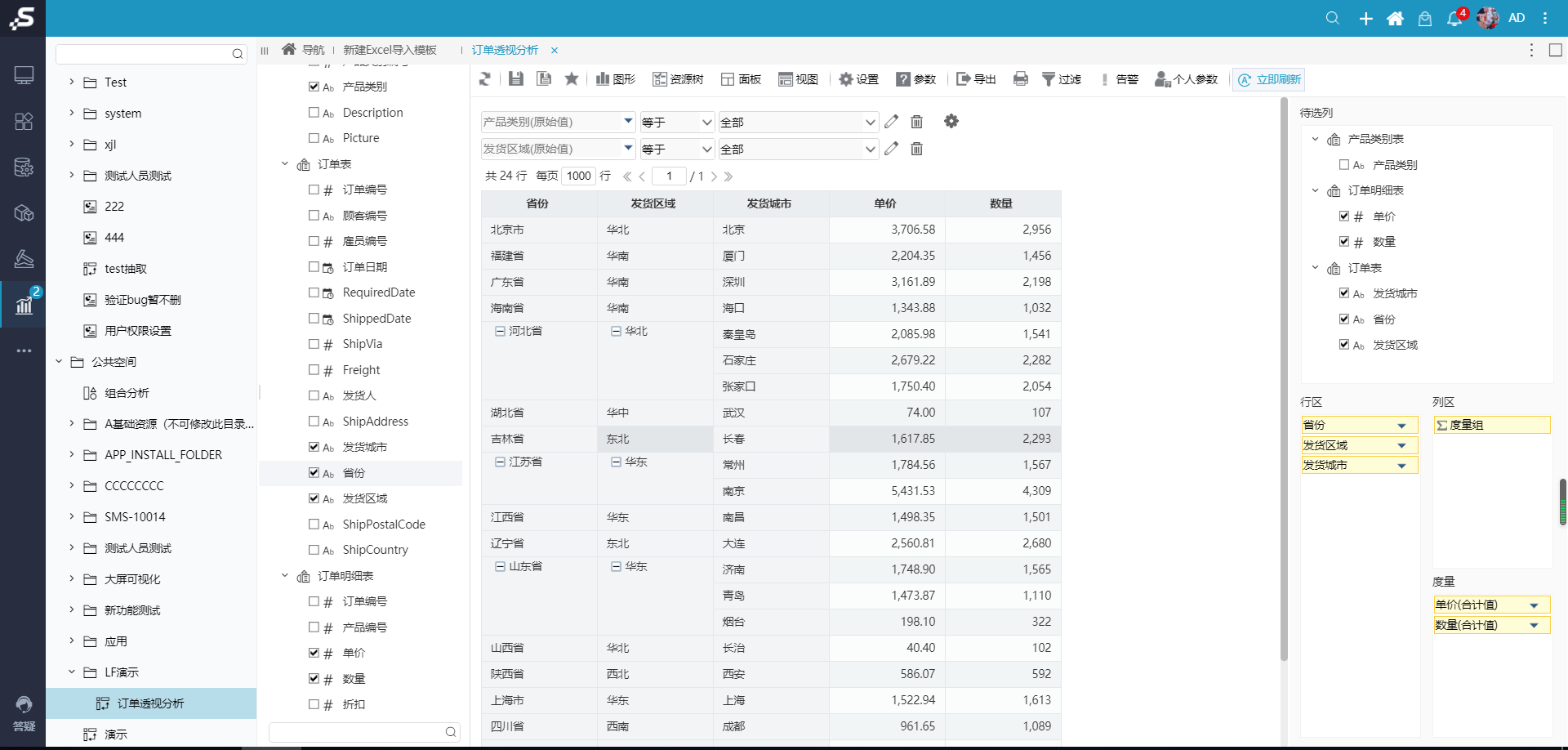The width and height of the screenshot is (1568, 750).
Task: Check the Description field checkbox
Action: (314, 113)
